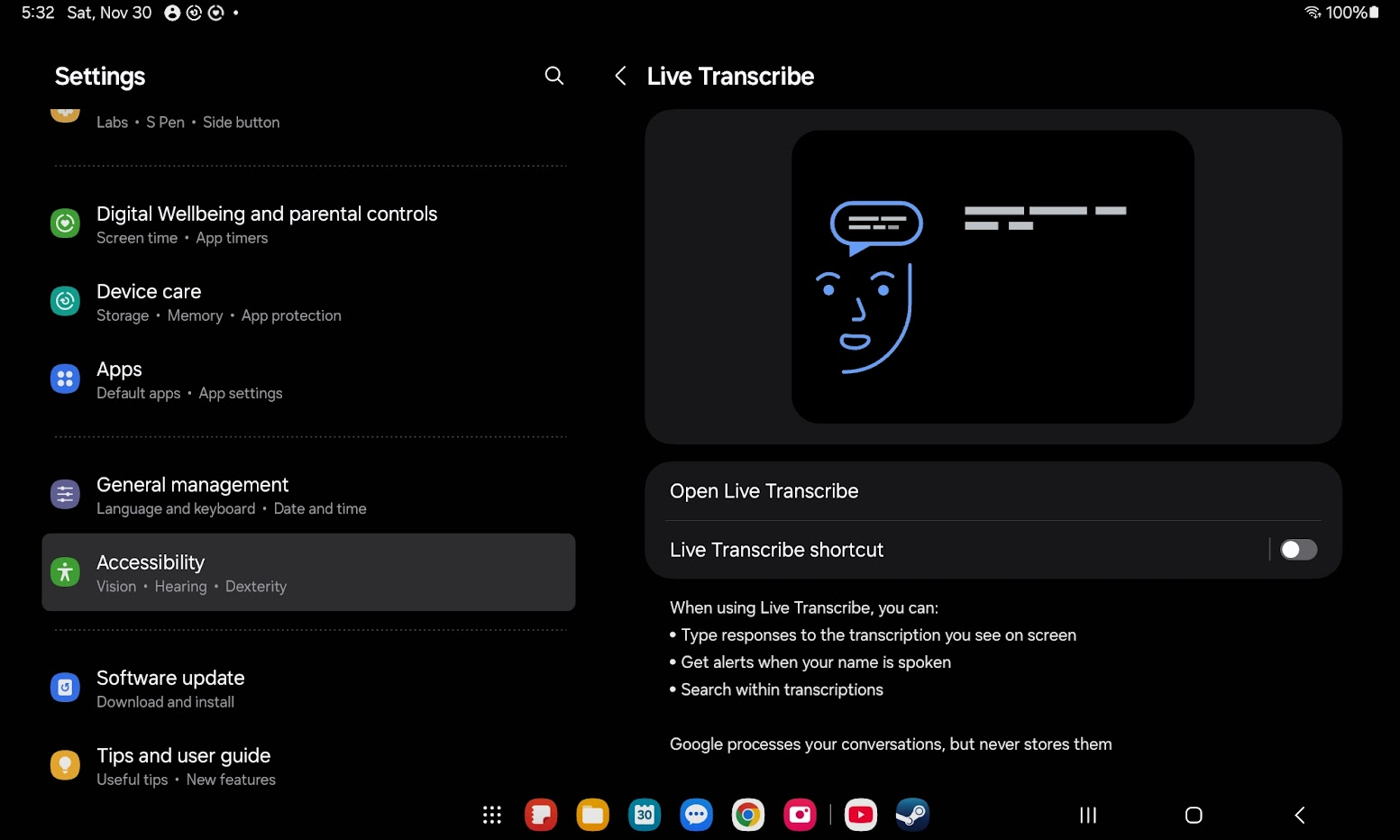Click the Tips lightbulb icon
The width and height of the screenshot is (1400, 840).
[x=65, y=765]
